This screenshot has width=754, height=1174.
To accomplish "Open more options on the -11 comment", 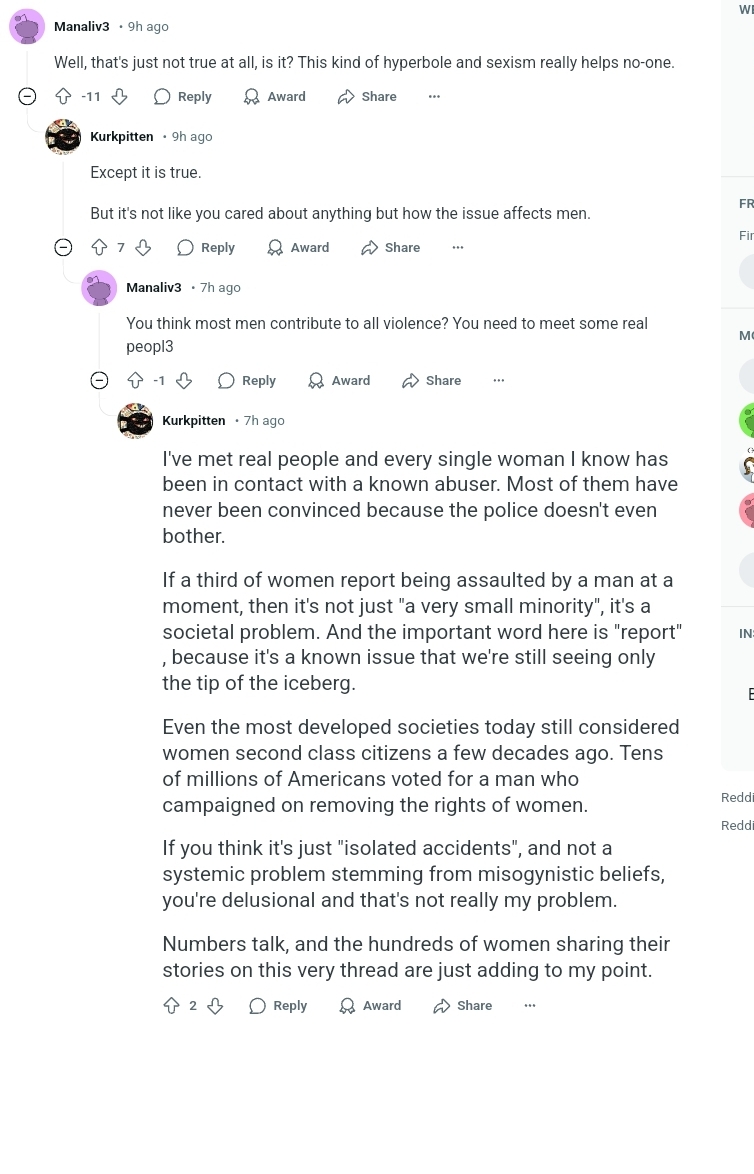I will click(434, 97).
